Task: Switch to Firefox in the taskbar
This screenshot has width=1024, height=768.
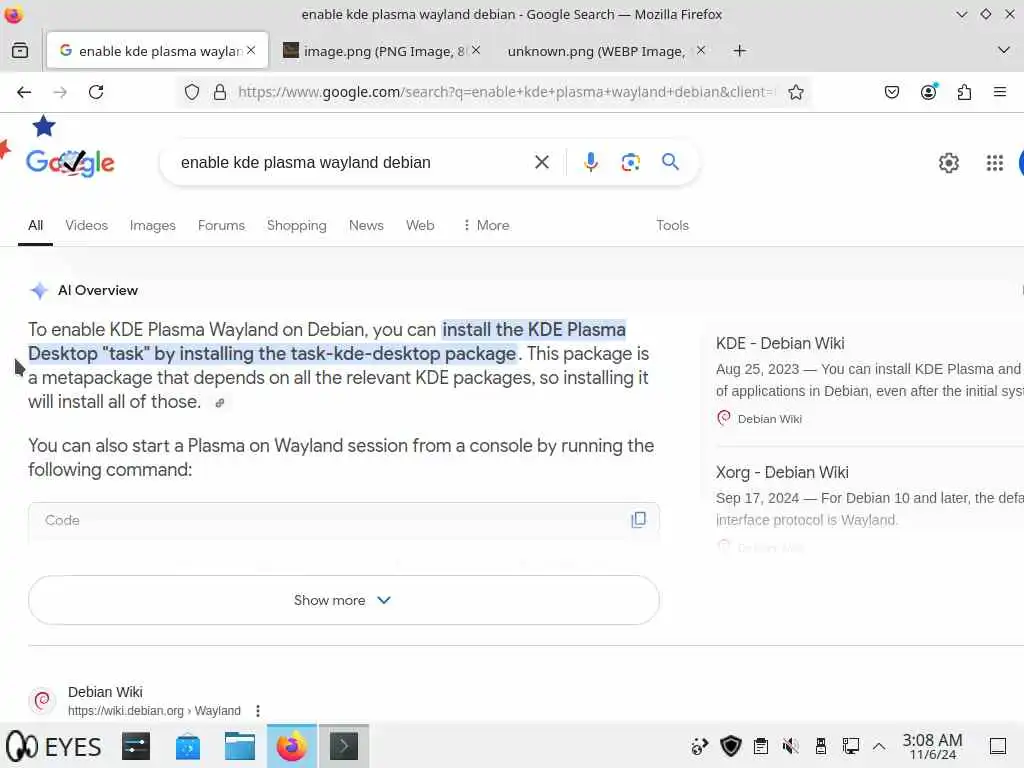Action: pos(291,746)
